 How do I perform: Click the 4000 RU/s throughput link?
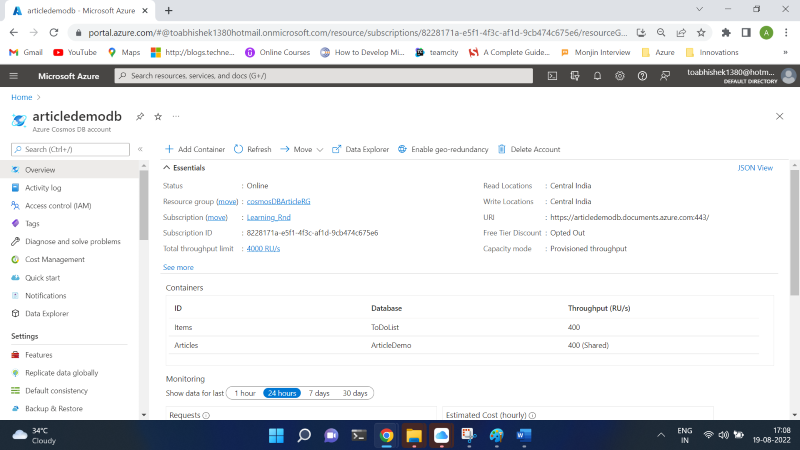pos(263,248)
